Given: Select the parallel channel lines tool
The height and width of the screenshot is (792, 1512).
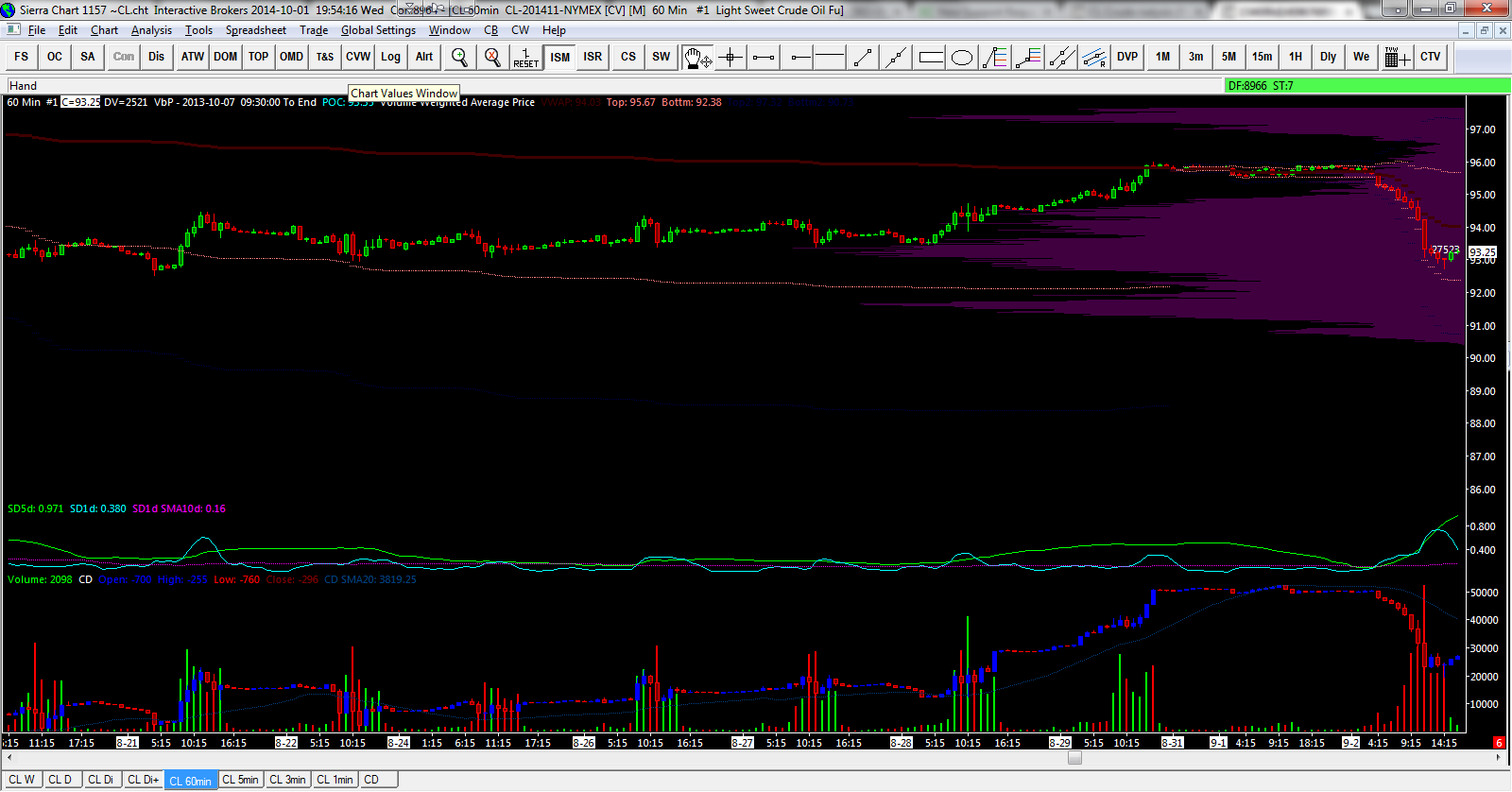Looking at the screenshot, I should pos(1061,57).
